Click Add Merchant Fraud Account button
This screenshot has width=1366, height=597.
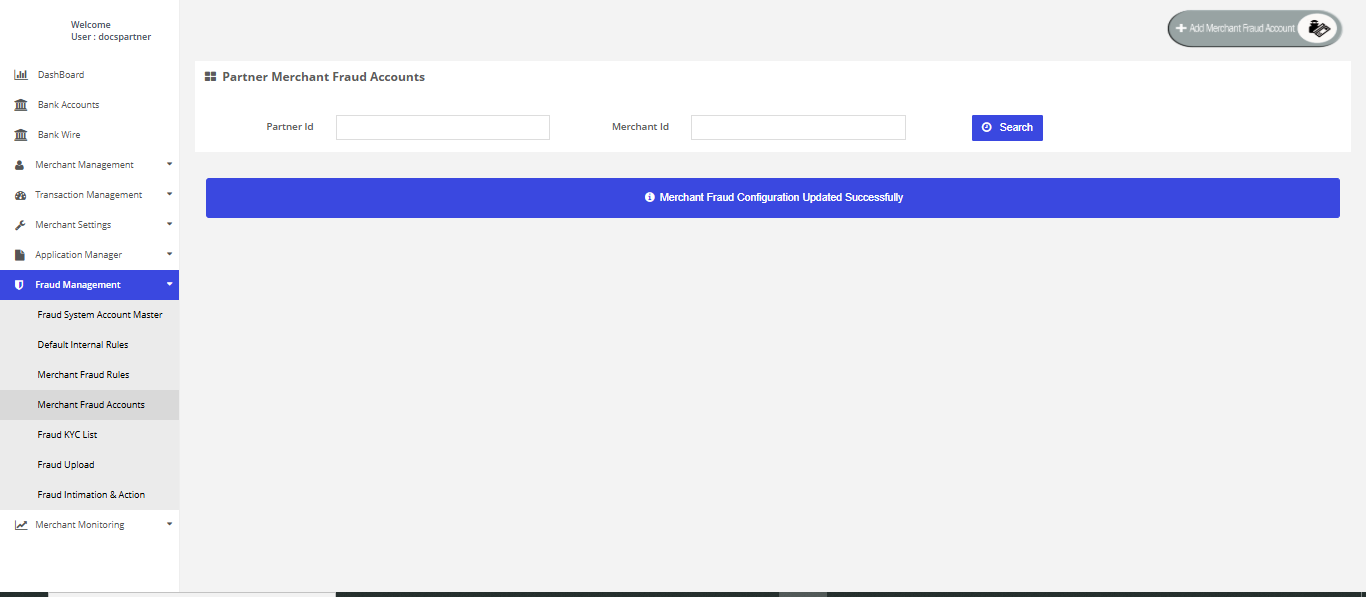[x=1253, y=29]
